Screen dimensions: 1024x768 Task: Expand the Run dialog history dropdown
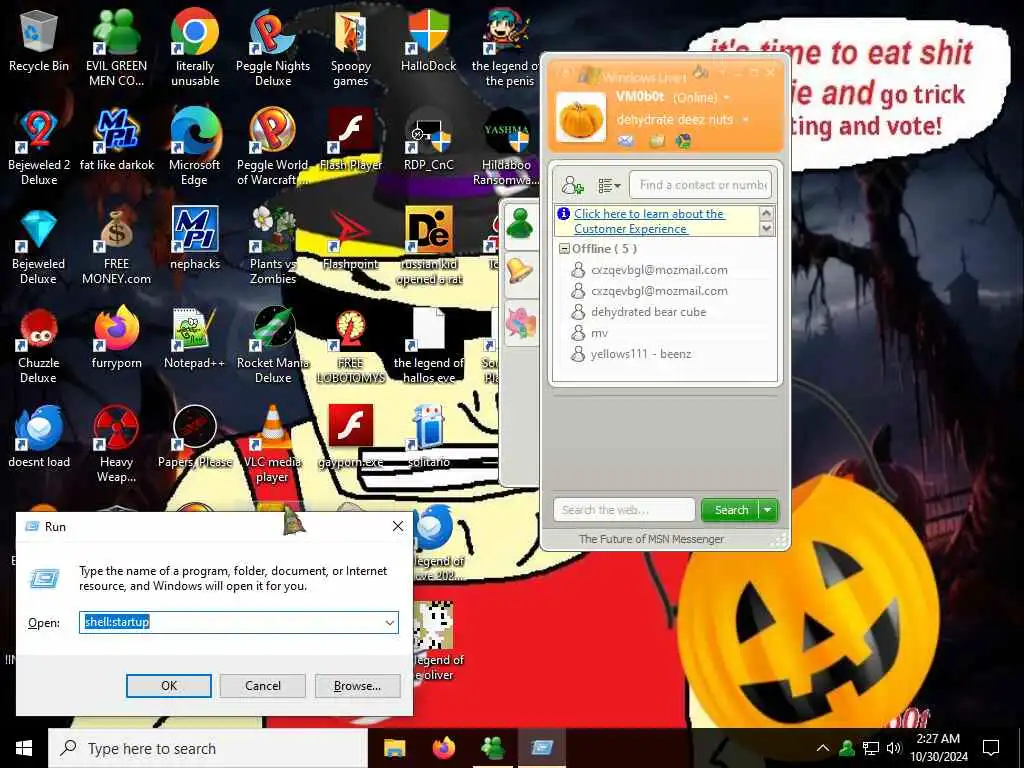[390, 622]
